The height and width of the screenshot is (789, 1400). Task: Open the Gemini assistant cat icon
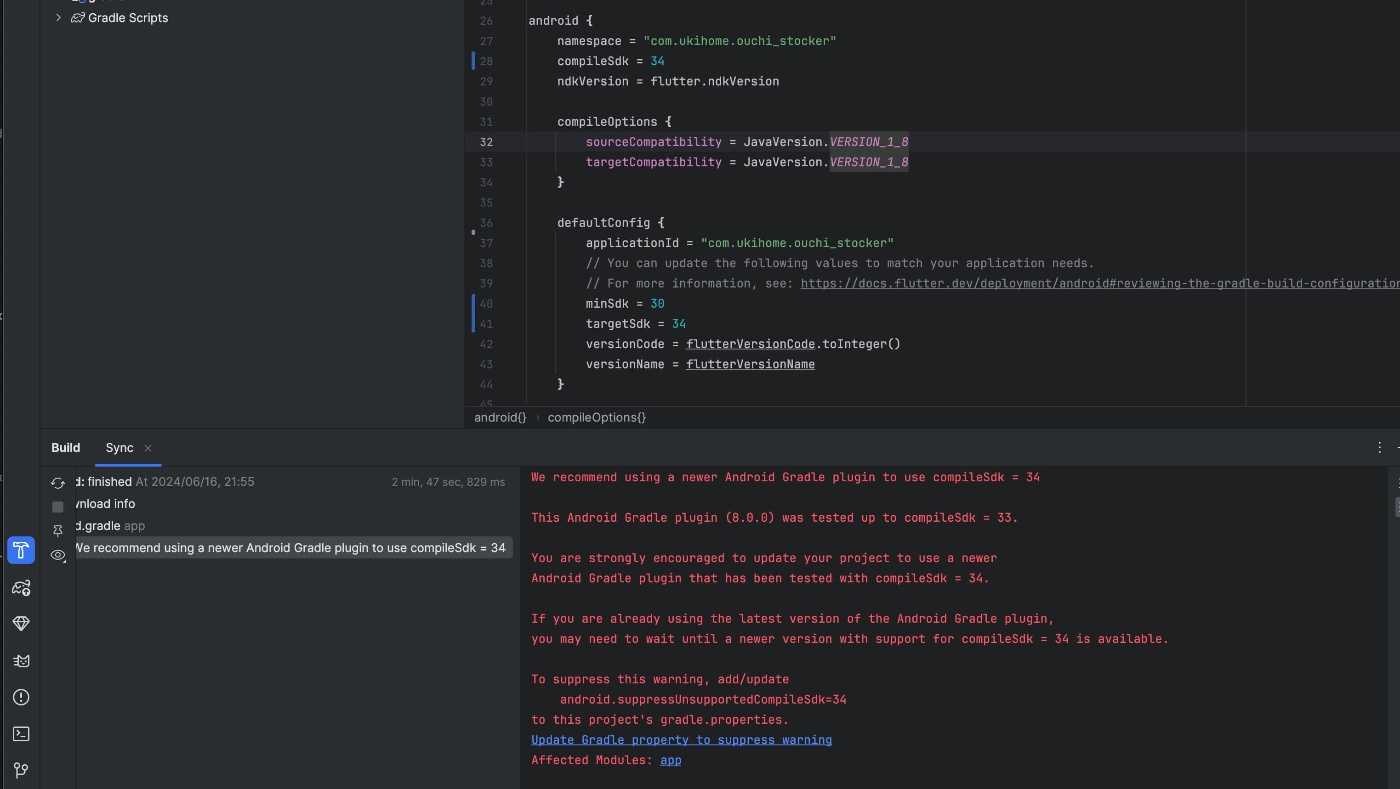click(x=21, y=660)
